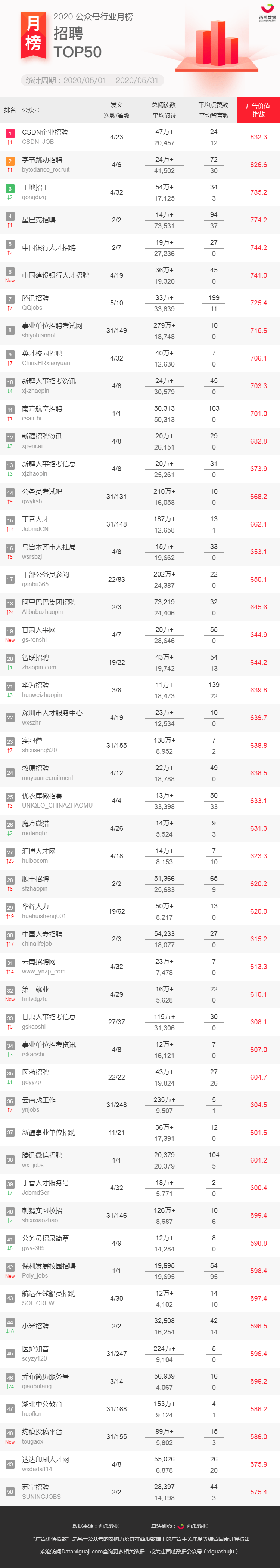Open the 字节跳动招聘 account entry
Screen dimensions: 280x1568
42,160
